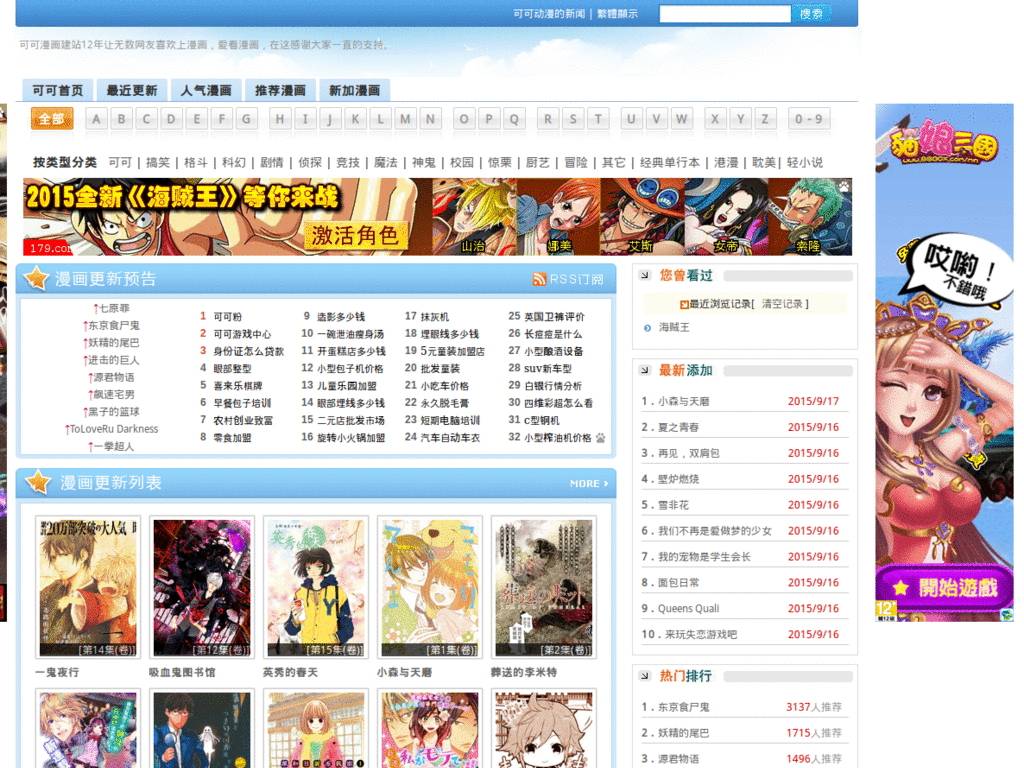Open 妖精的尾巴 in 热门排行
Image resolution: width=1024 pixels, height=768 pixels.
coord(683,733)
